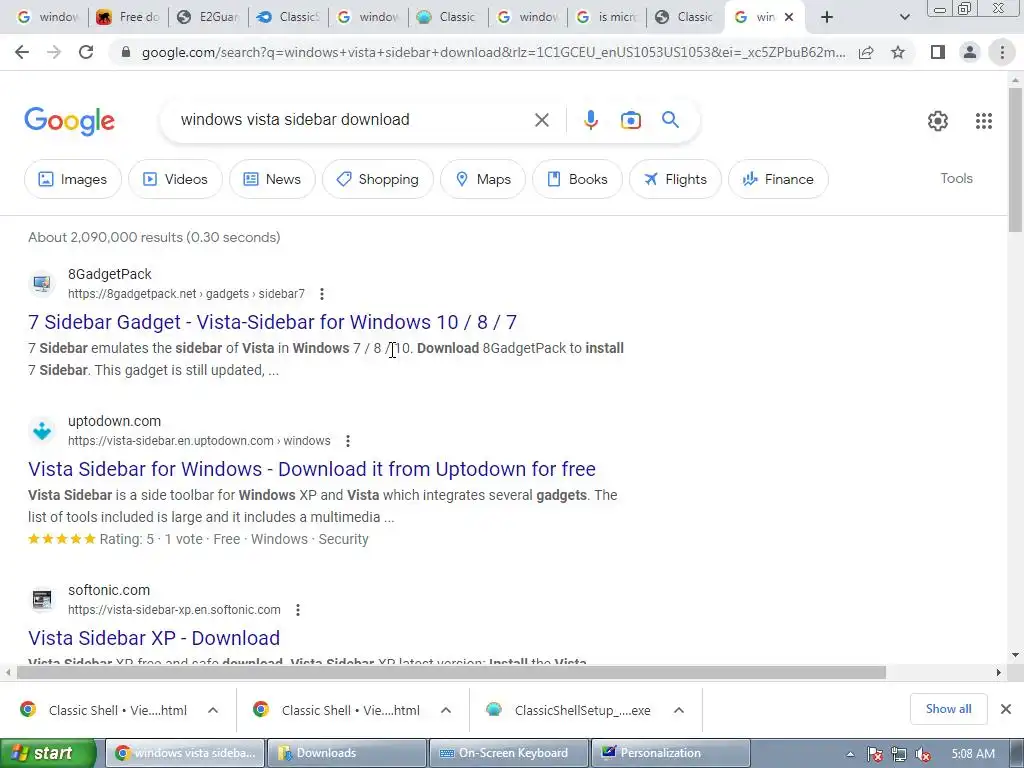Click the Google logo

coord(69,121)
